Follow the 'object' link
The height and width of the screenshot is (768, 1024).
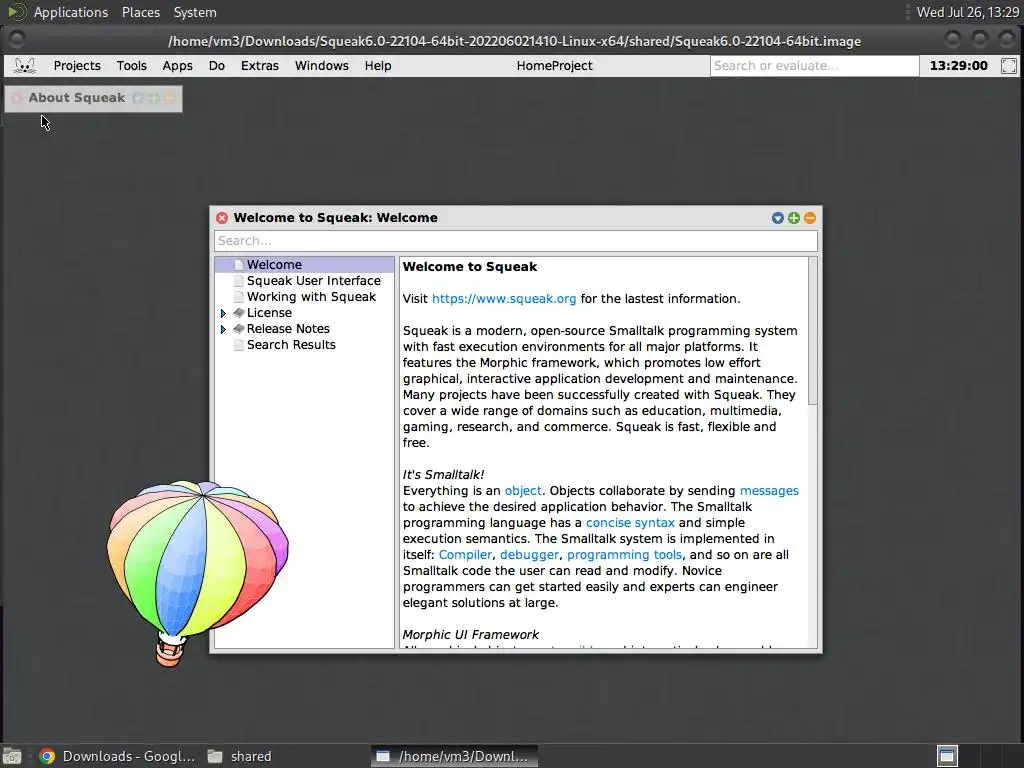point(523,490)
